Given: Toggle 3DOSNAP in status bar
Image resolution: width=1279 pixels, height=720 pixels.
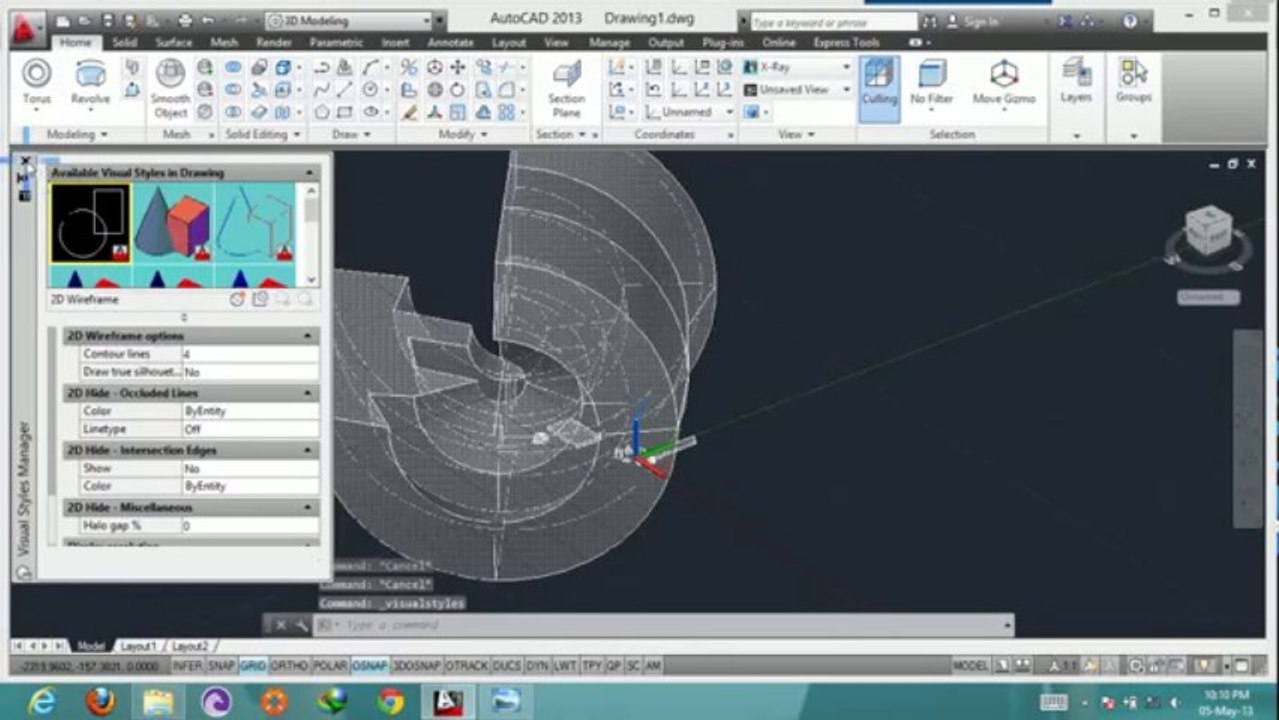Looking at the screenshot, I should pos(416,666).
